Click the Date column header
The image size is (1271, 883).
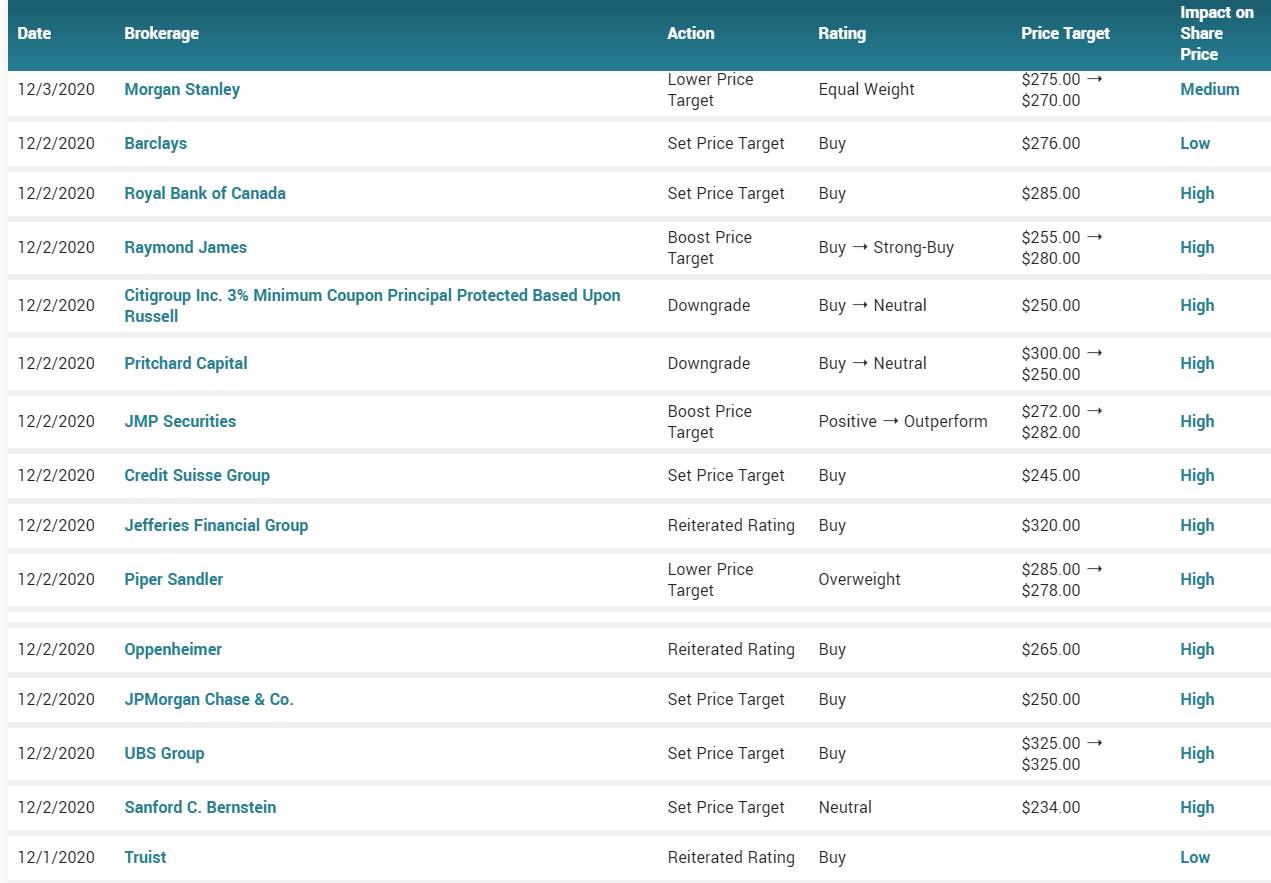(34, 33)
